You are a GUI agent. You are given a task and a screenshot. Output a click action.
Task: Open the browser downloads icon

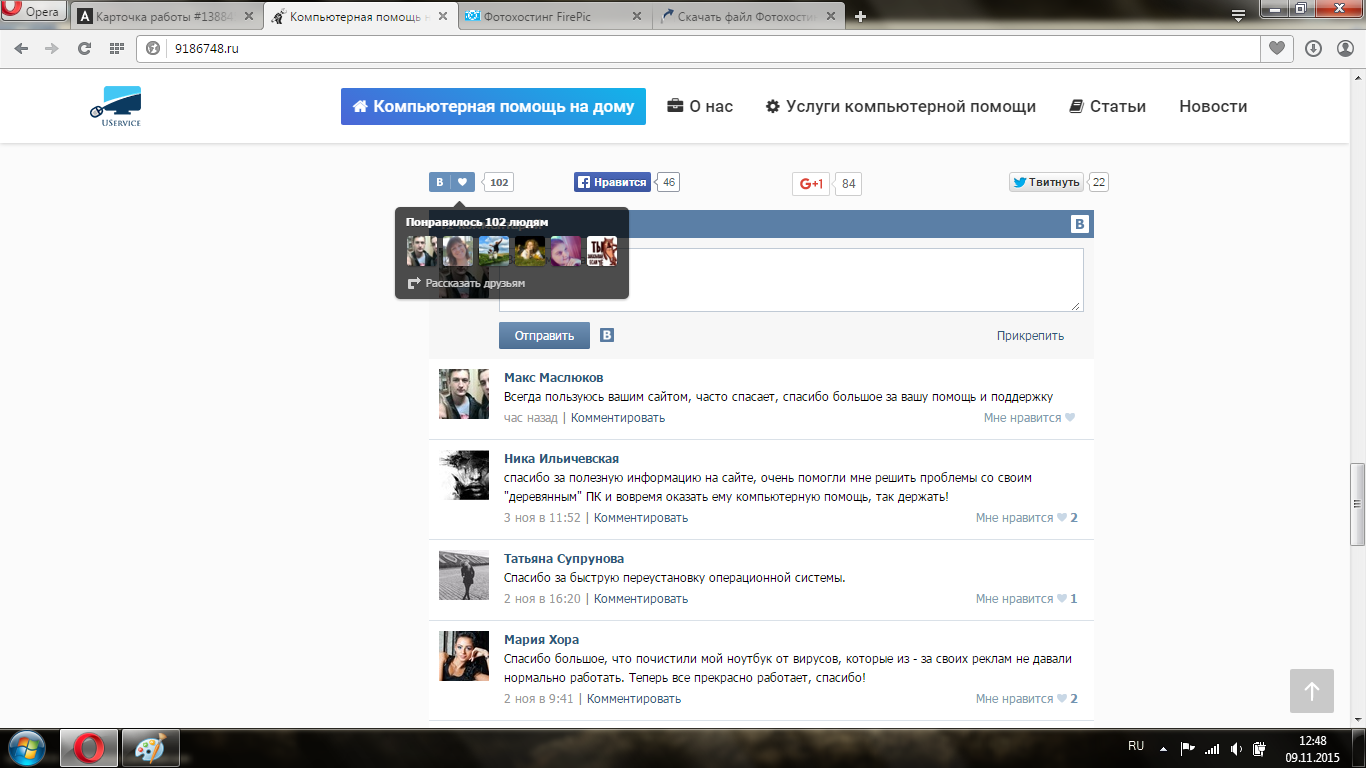point(1313,48)
